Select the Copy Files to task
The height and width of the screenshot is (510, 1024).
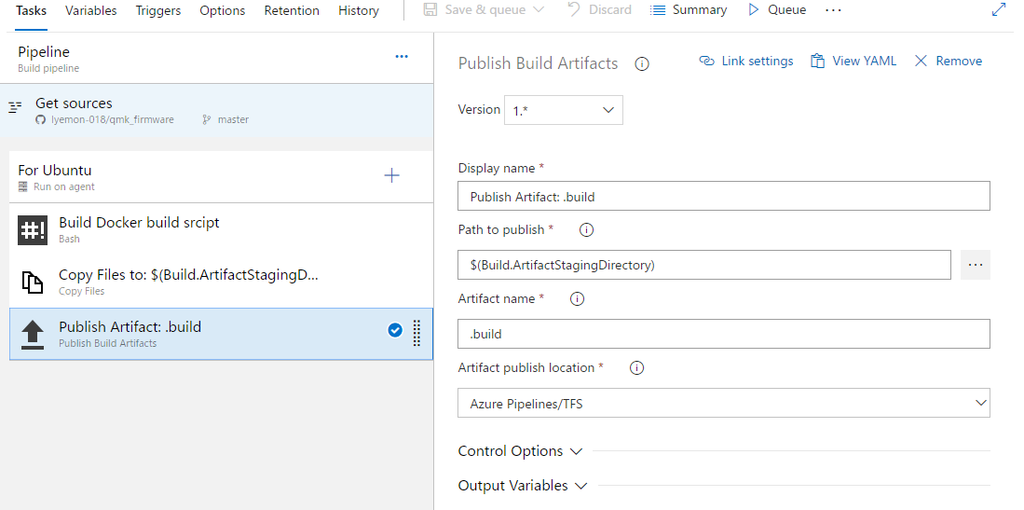tap(221, 281)
